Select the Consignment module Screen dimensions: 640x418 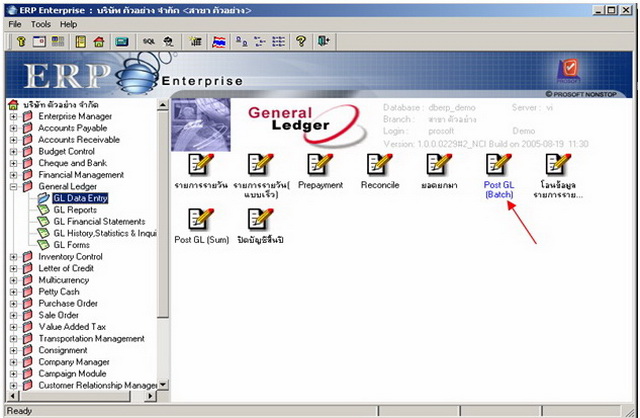pos(63,350)
